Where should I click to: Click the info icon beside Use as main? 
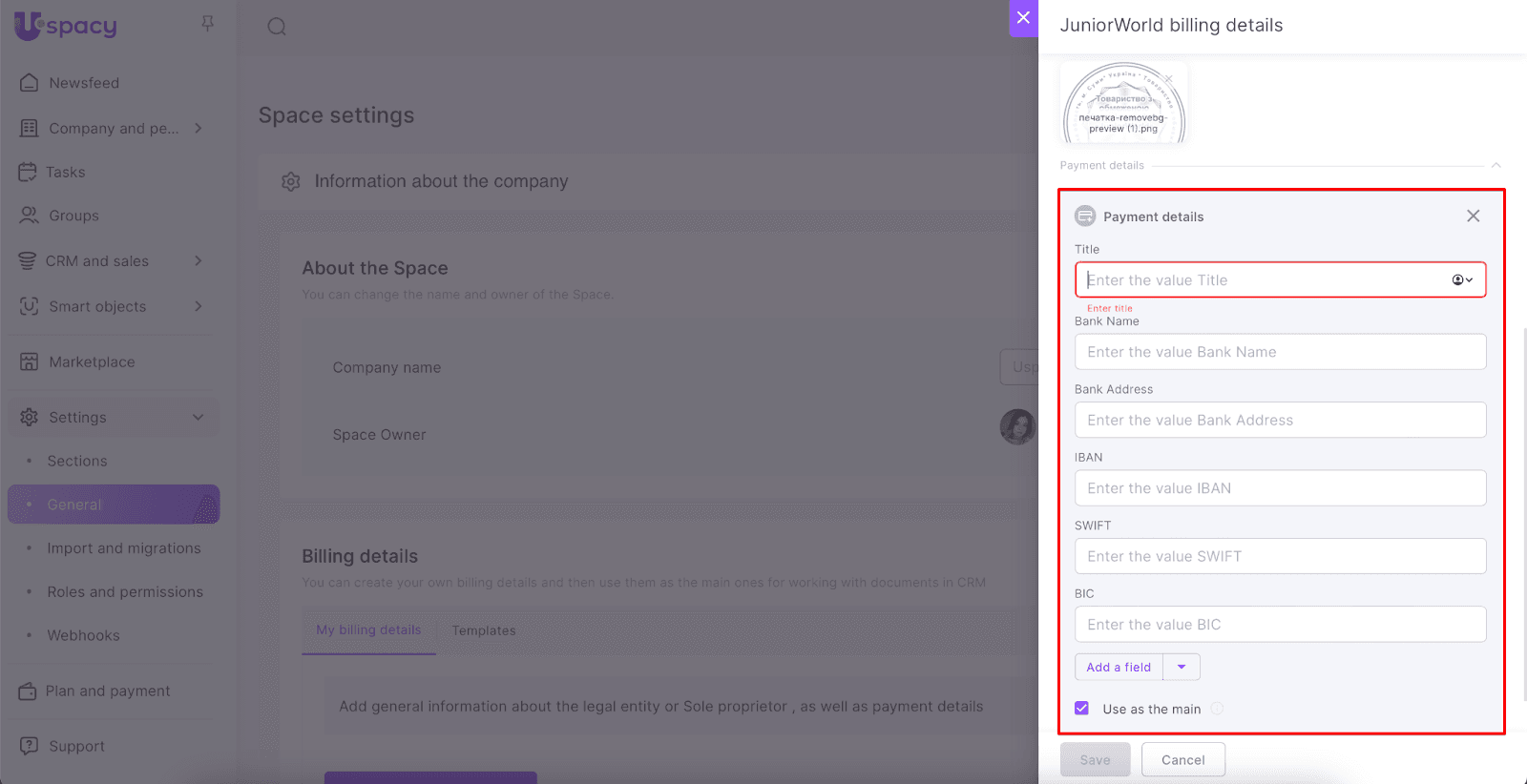coord(1217,709)
